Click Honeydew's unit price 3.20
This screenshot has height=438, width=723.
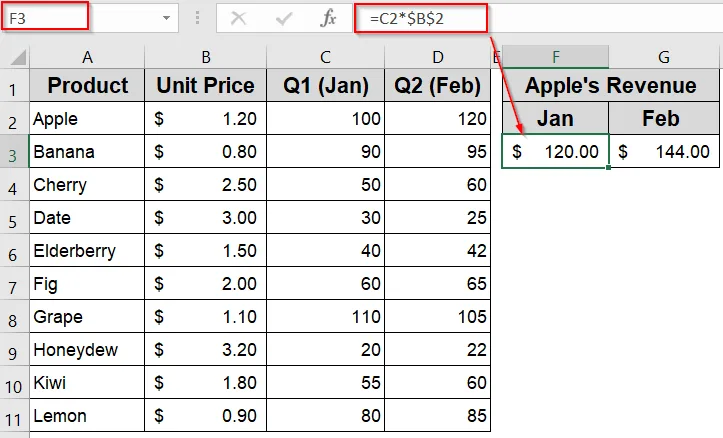[x=206, y=349]
